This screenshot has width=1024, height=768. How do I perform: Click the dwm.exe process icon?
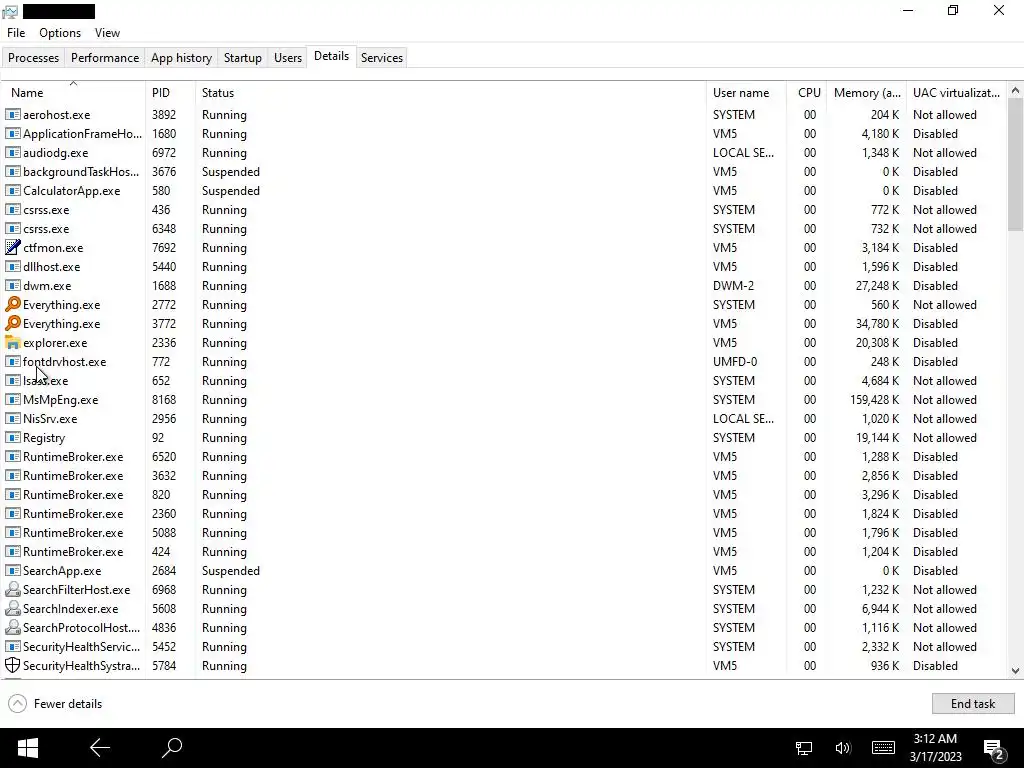tap(12, 285)
